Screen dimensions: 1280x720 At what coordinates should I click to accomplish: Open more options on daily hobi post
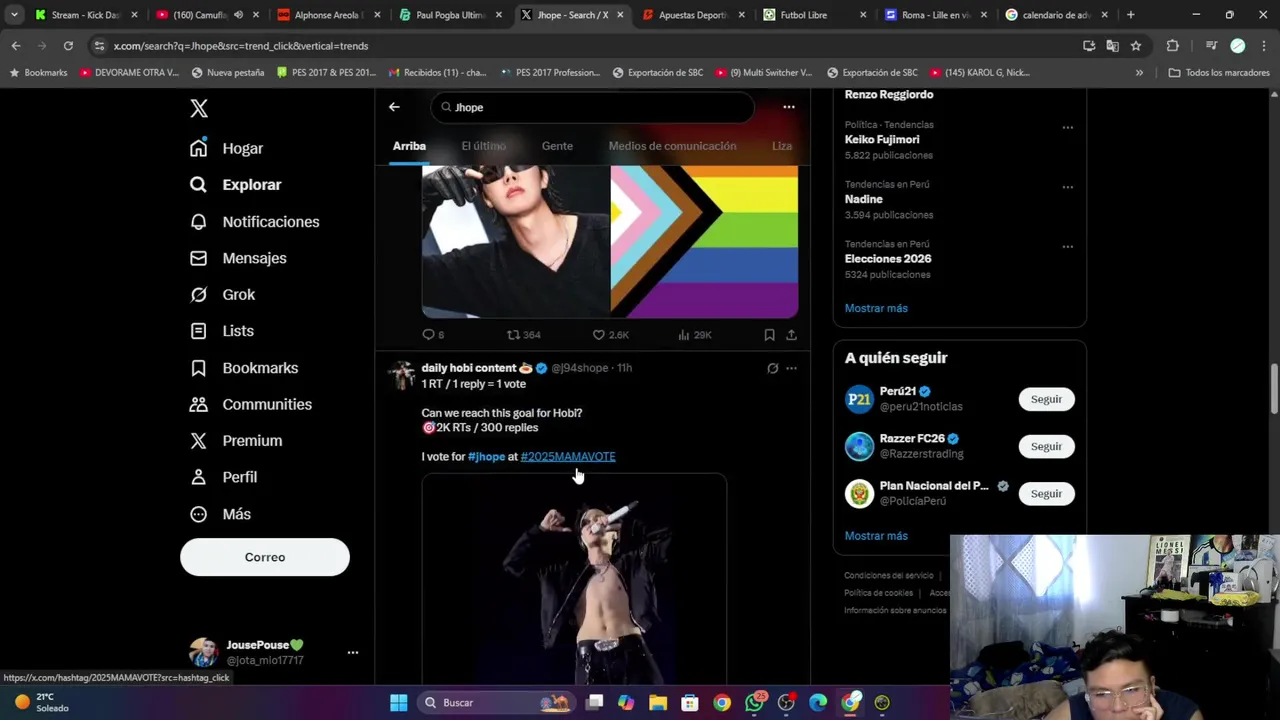791,368
